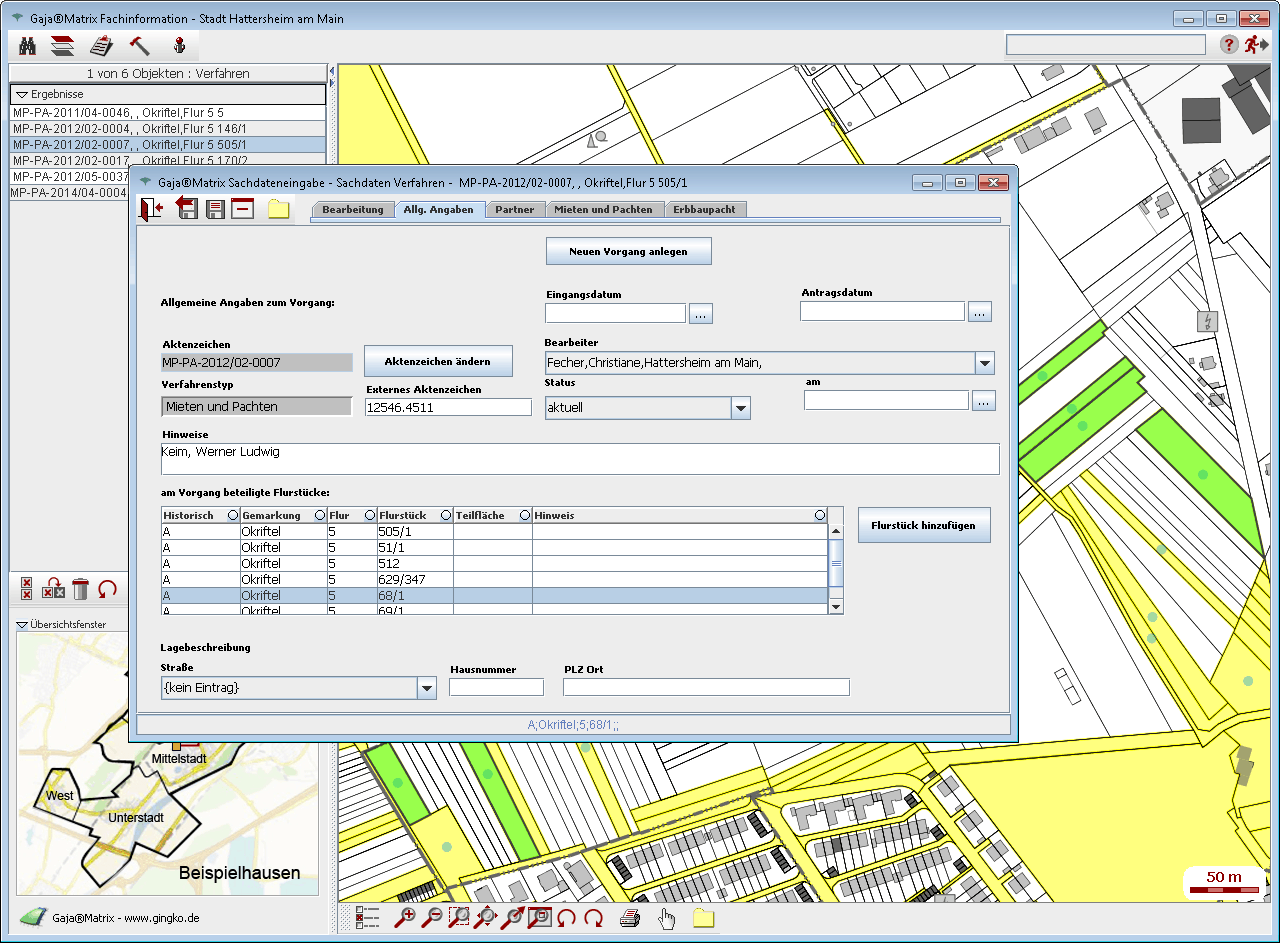Click the floppy disk save icon
The height and width of the screenshot is (943, 1280).
pyautogui.click(x=214, y=209)
